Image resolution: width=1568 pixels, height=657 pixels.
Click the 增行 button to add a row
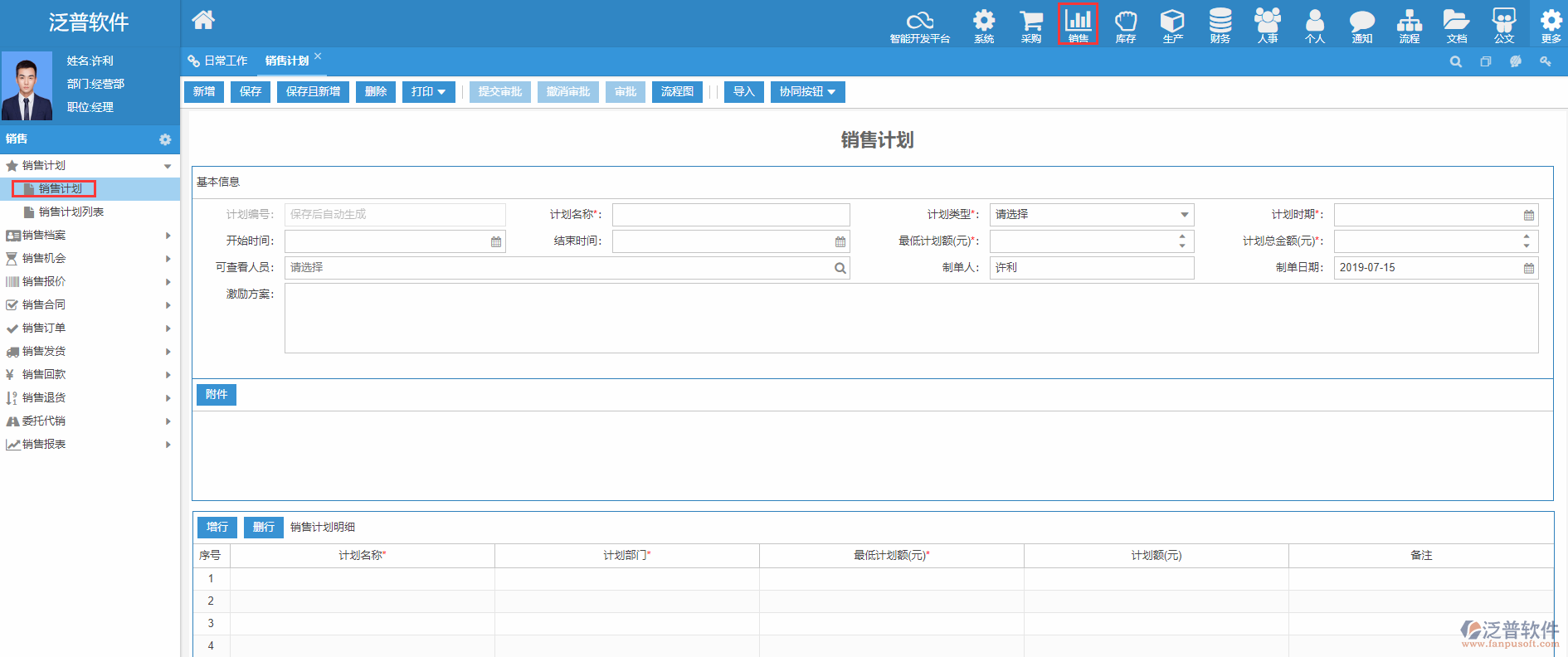point(217,528)
